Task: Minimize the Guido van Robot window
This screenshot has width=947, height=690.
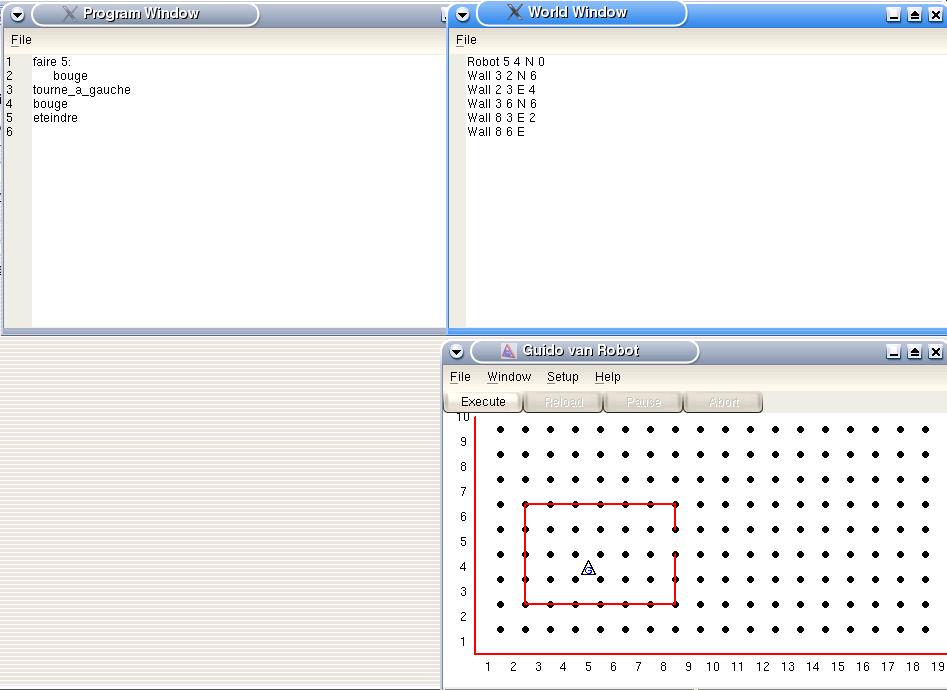Action: 893,352
